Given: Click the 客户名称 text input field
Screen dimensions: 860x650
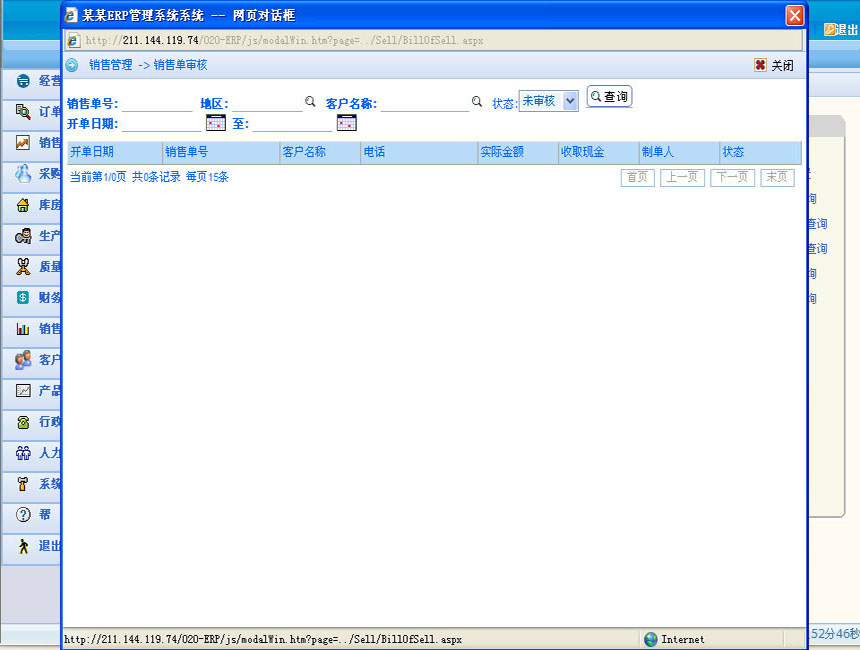Looking at the screenshot, I should [424, 104].
